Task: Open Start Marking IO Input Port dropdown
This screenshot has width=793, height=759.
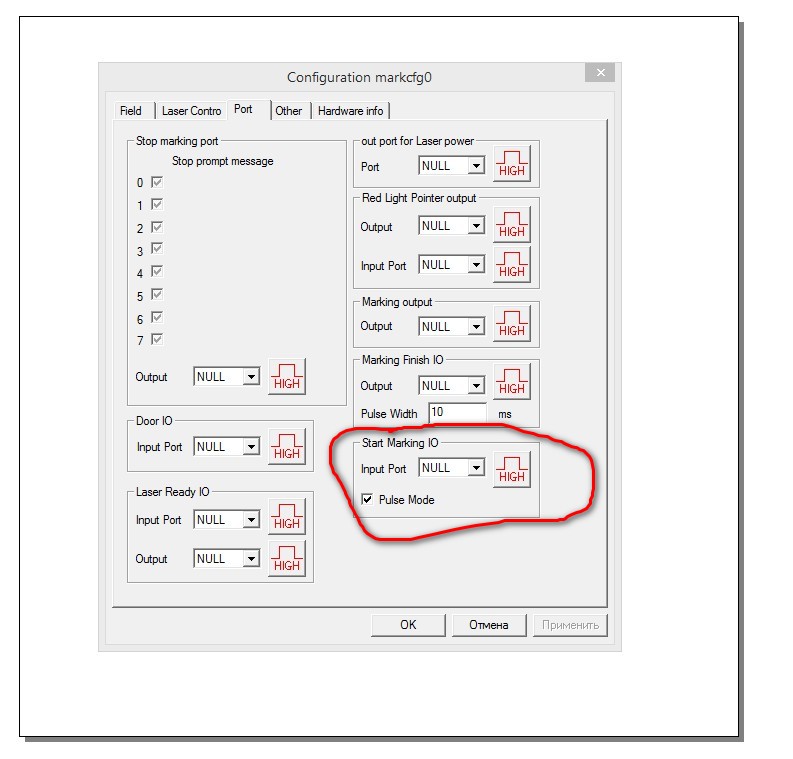Action: pos(475,468)
